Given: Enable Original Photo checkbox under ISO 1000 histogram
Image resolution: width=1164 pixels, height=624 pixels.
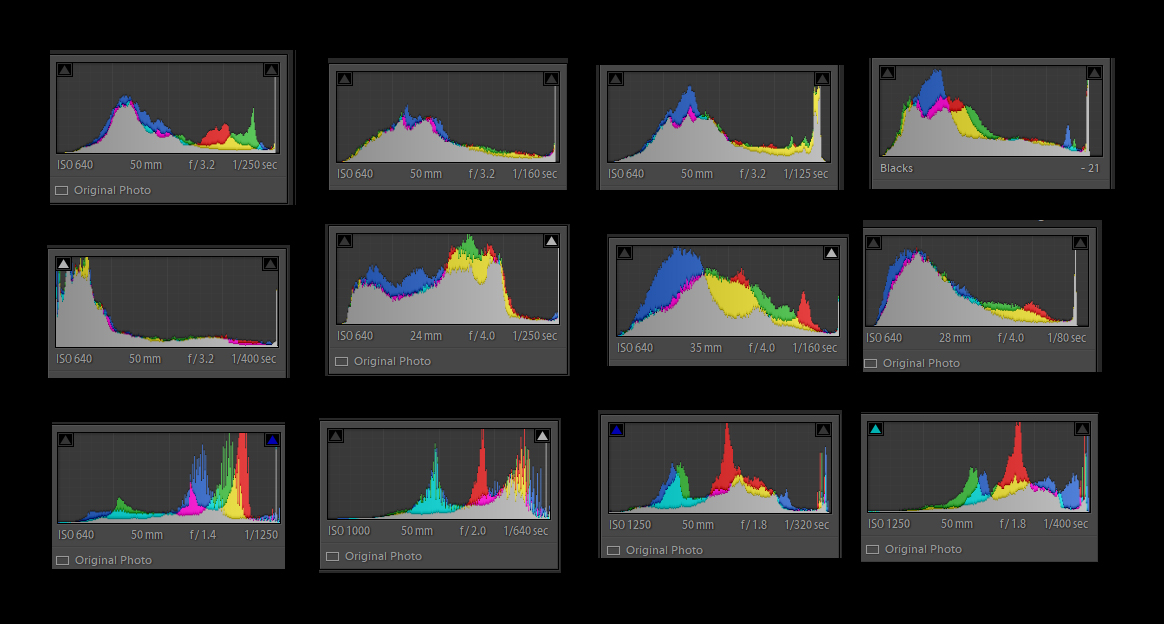Looking at the screenshot, I should 333,557.
